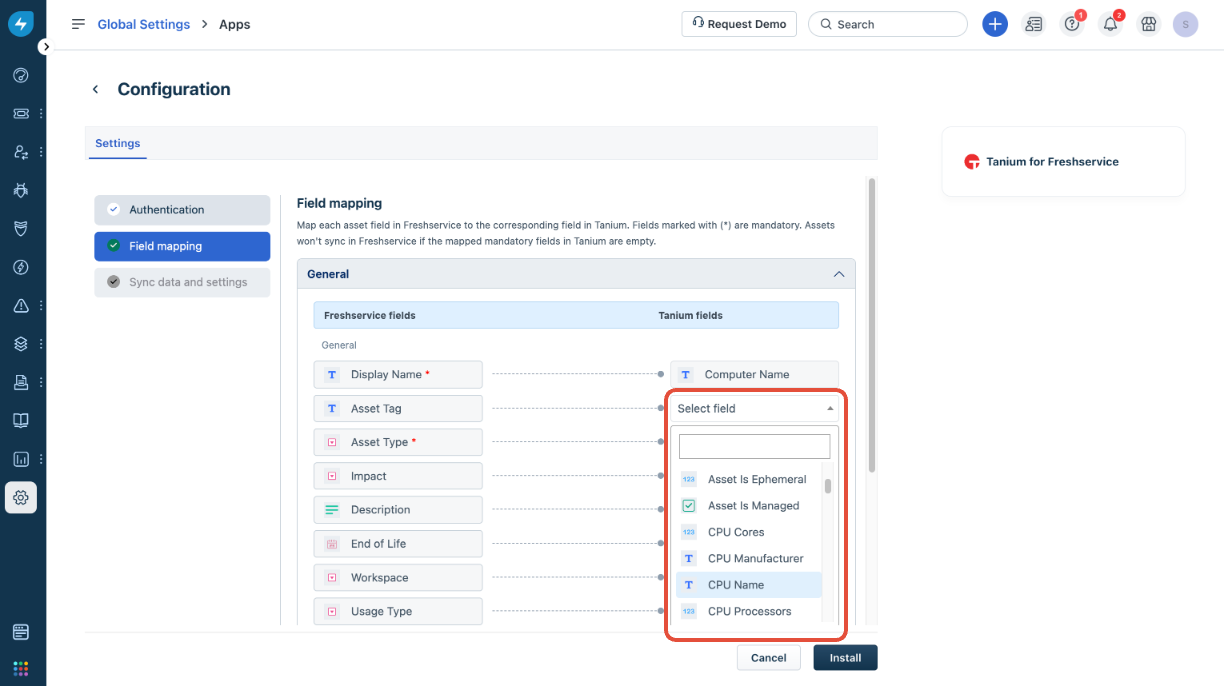This screenshot has height=686, width=1224.
Task: Click the Admin gear icon in sidebar
Action: pos(21,497)
